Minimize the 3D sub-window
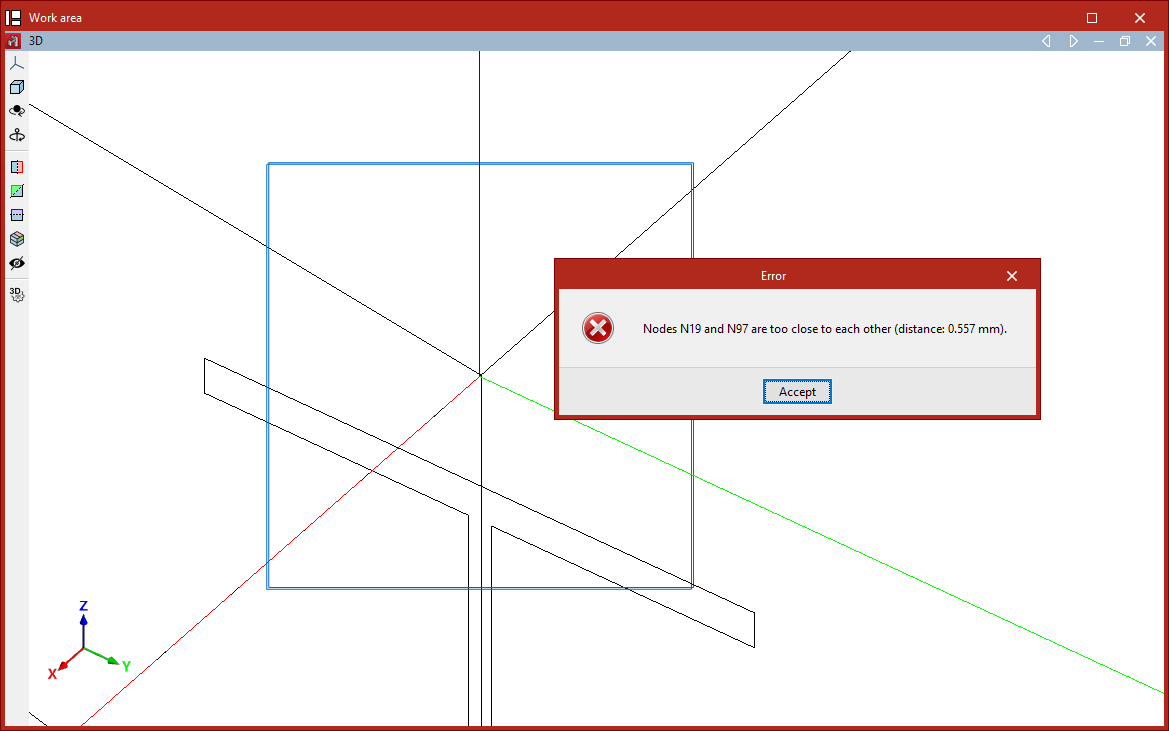1169x731 pixels. click(1099, 41)
